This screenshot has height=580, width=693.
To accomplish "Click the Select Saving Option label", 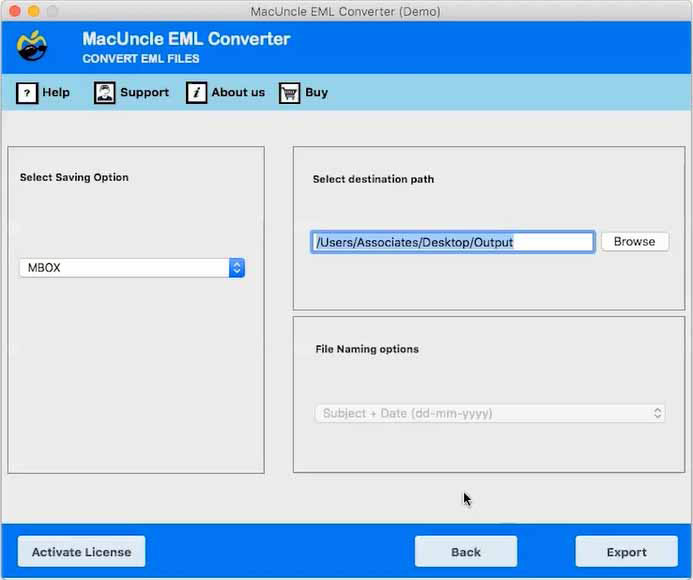I will coord(74,177).
